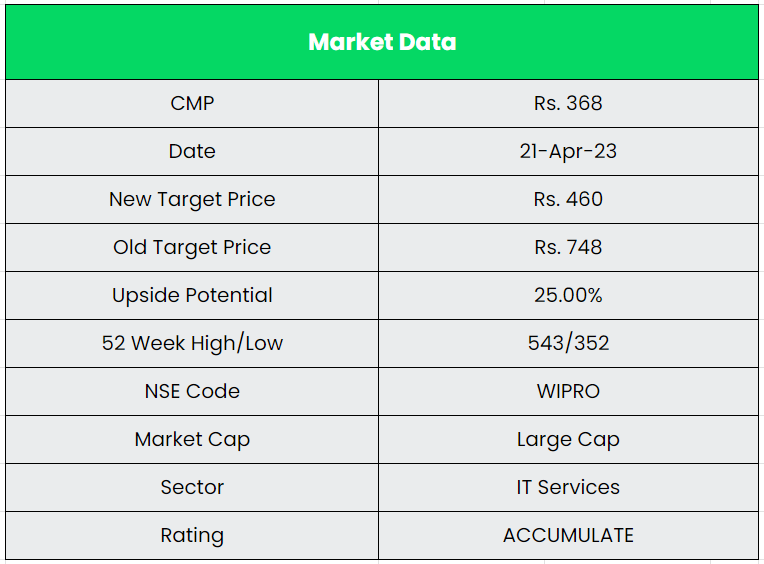Viewport: 764px width, 564px height.
Task: Select the NSE Code label cell
Action: (192, 391)
